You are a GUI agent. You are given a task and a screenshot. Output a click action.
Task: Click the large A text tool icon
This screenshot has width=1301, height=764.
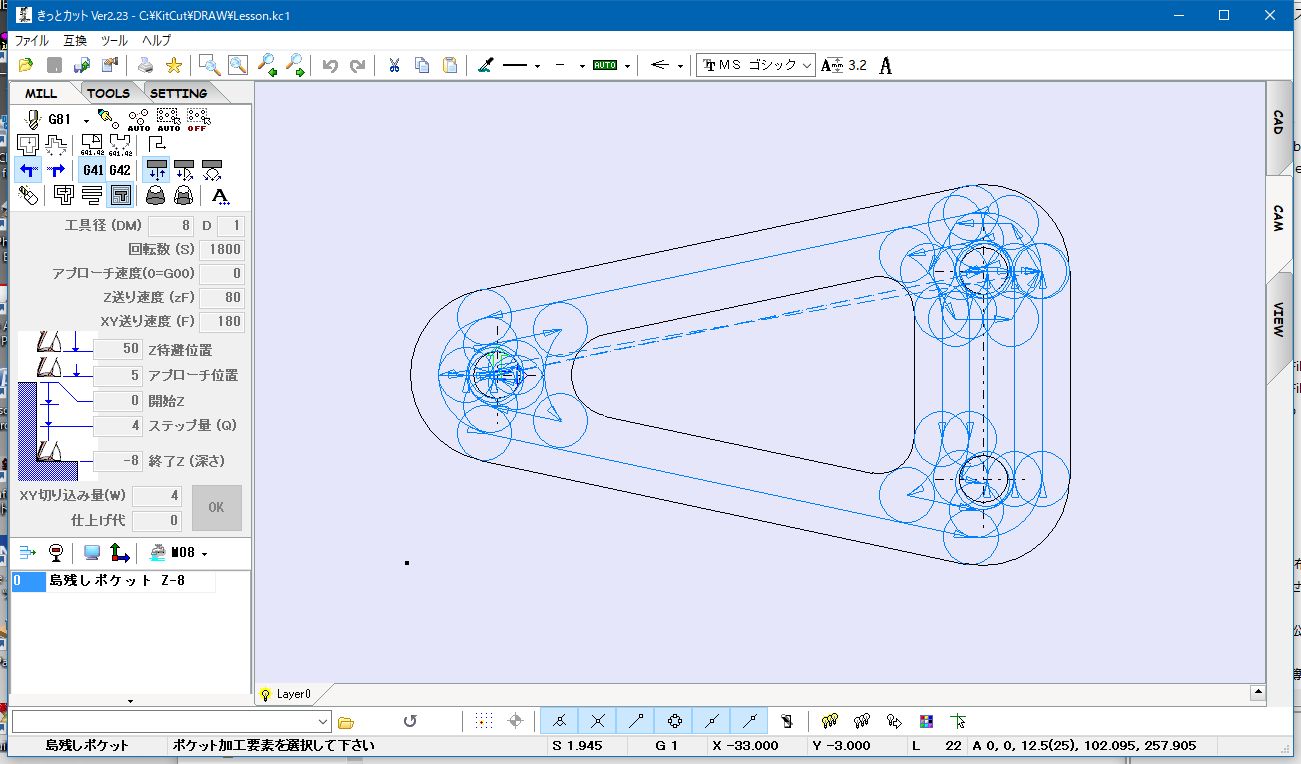click(885, 65)
